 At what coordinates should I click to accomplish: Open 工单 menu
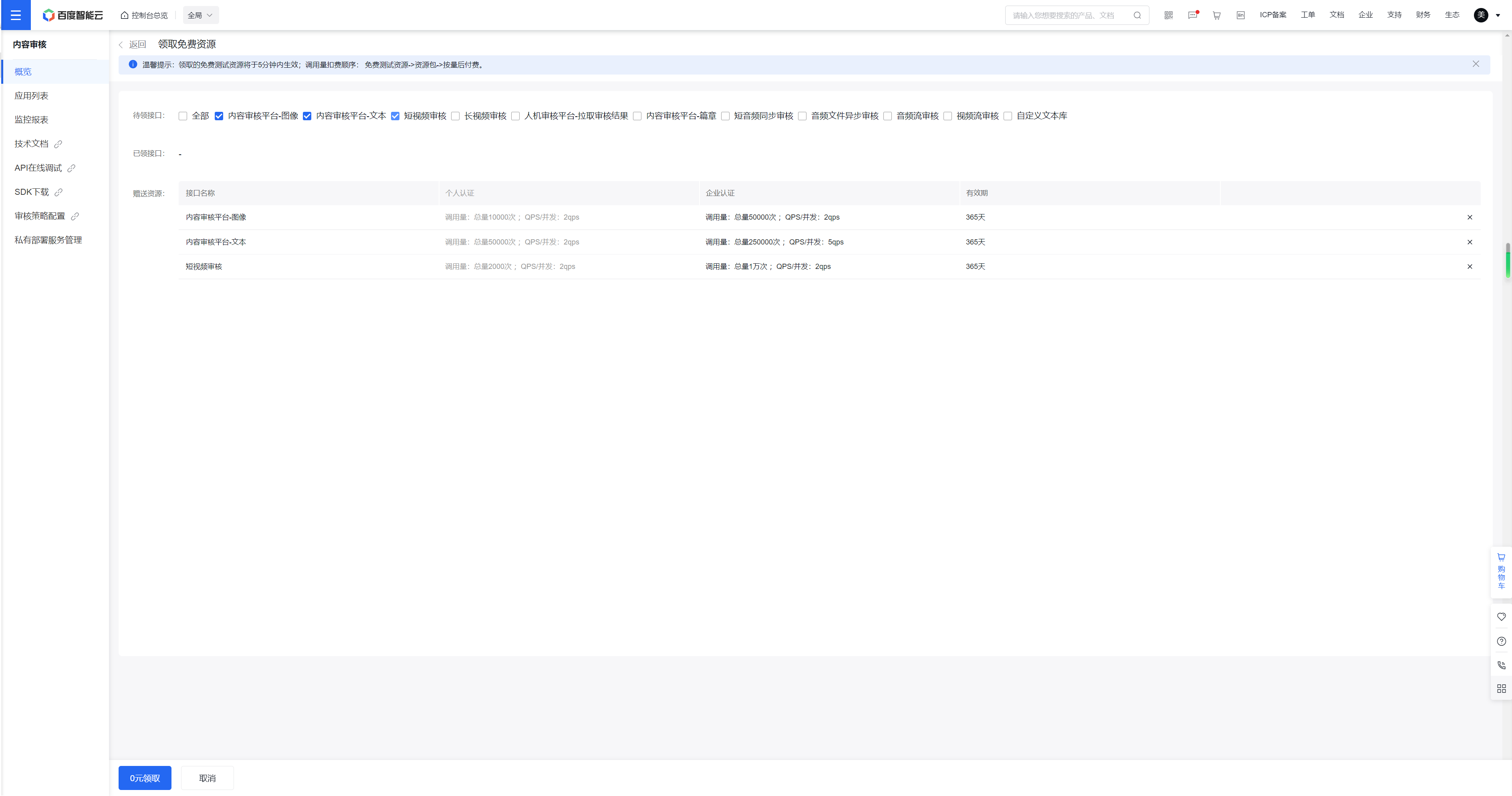click(x=1308, y=15)
